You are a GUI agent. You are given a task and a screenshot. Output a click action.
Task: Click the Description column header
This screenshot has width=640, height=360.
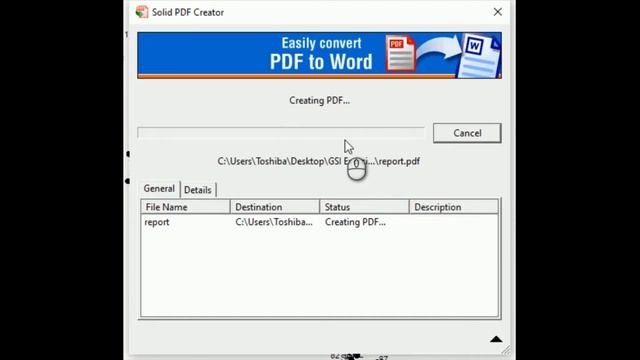click(454, 207)
